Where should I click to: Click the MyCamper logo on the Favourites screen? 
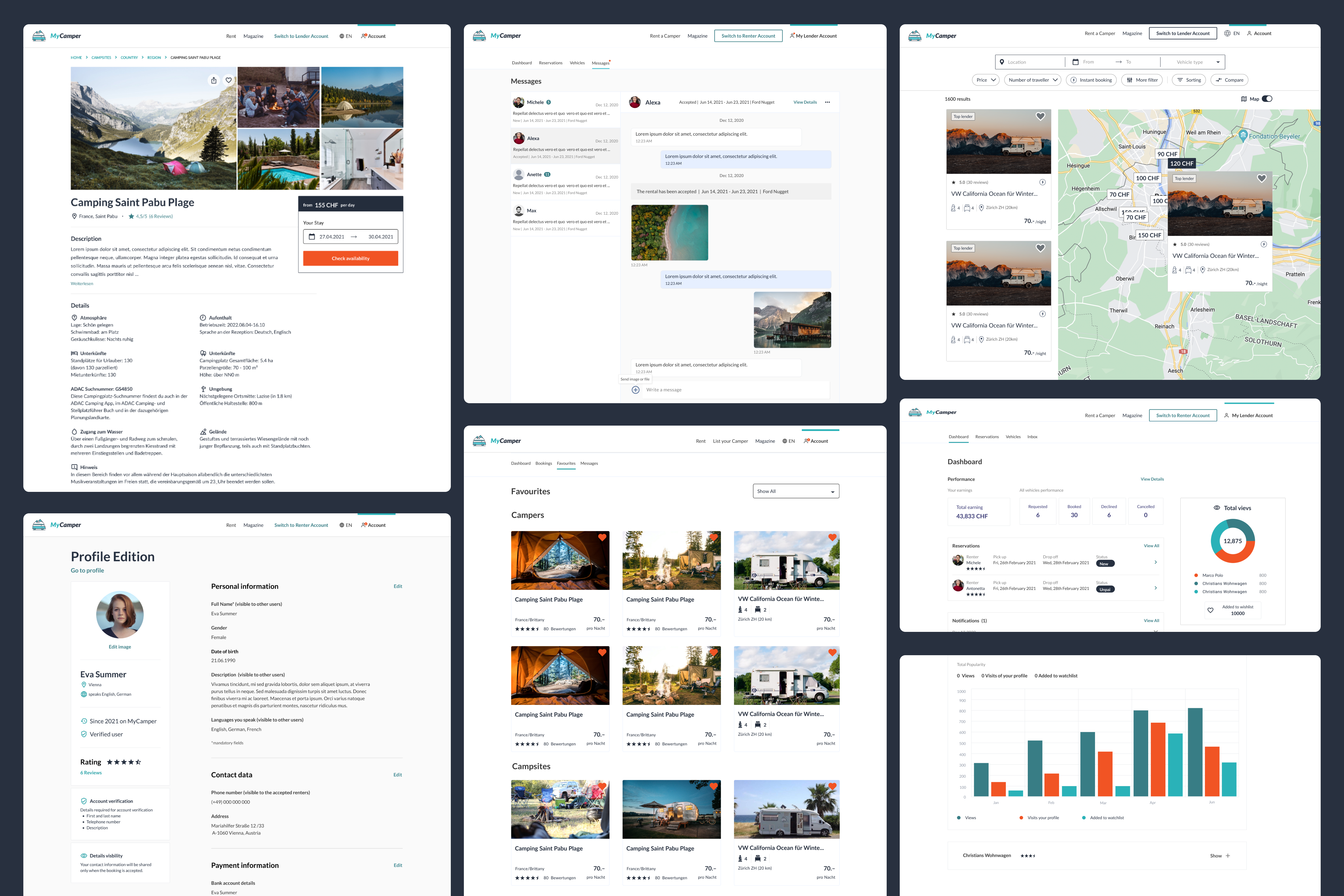[497, 441]
